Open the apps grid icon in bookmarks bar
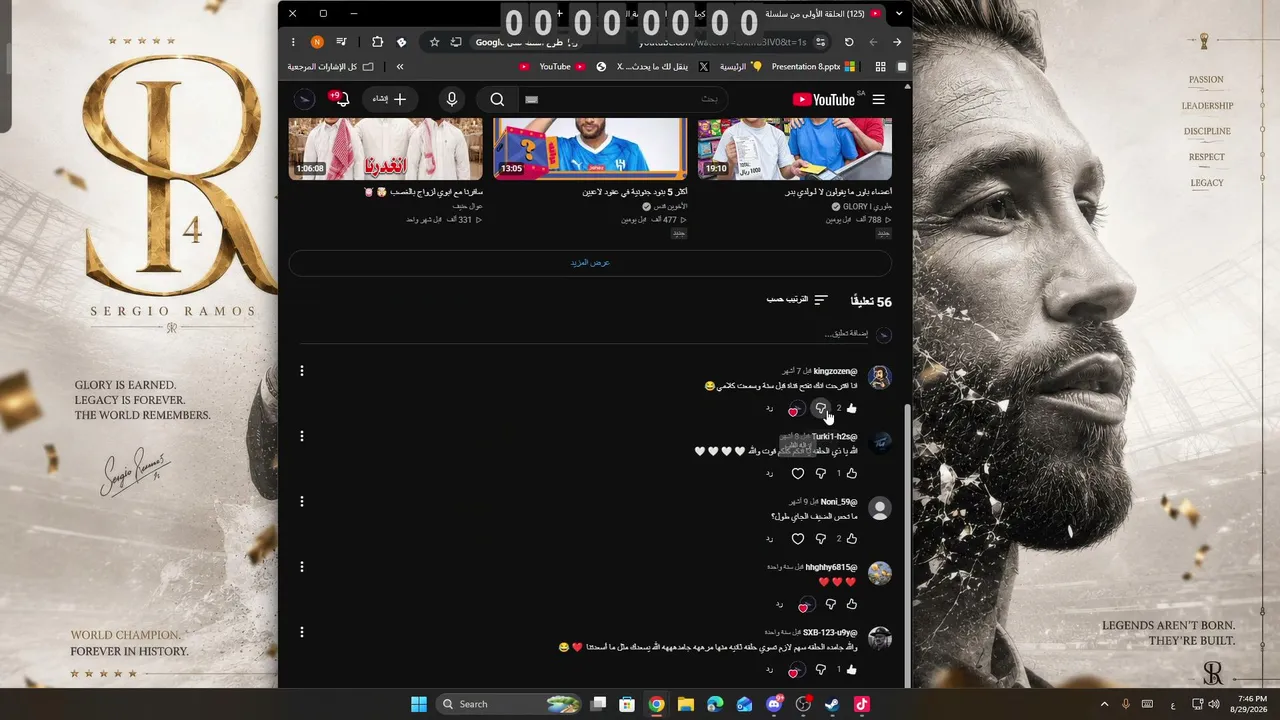The image size is (1280, 720). click(x=880, y=67)
